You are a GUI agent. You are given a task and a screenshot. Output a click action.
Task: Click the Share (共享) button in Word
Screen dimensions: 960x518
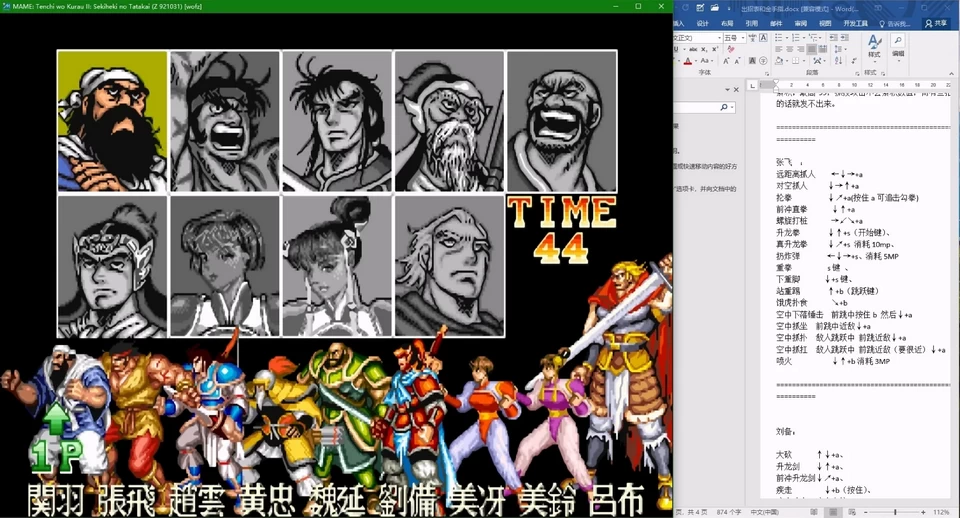(936, 23)
